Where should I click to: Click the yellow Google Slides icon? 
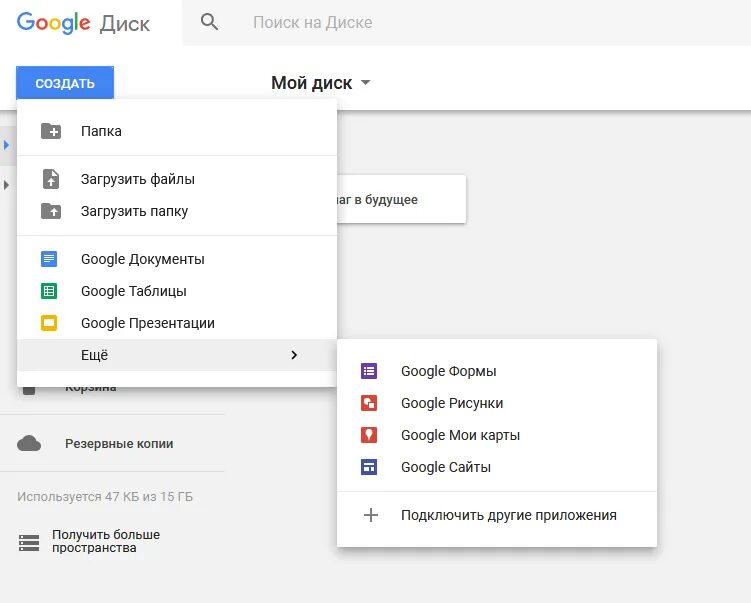click(x=49, y=323)
